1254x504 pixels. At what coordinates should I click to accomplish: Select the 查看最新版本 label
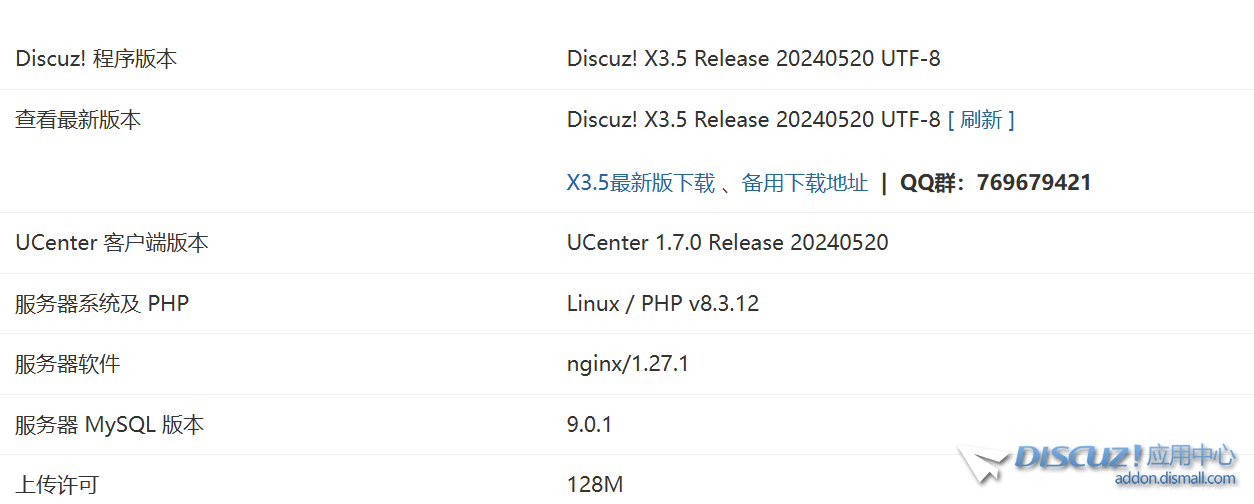pyautogui.click(x=78, y=120)
